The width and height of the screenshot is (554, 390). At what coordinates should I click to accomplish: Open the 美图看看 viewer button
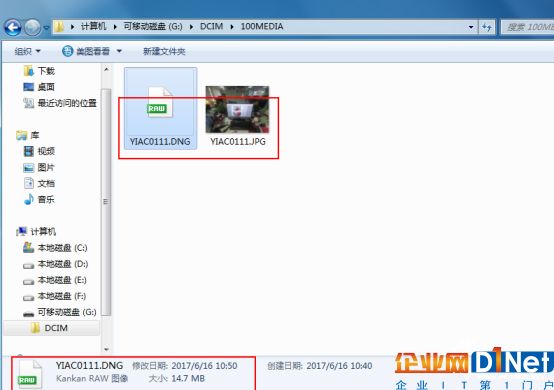[x=86, y=52]
